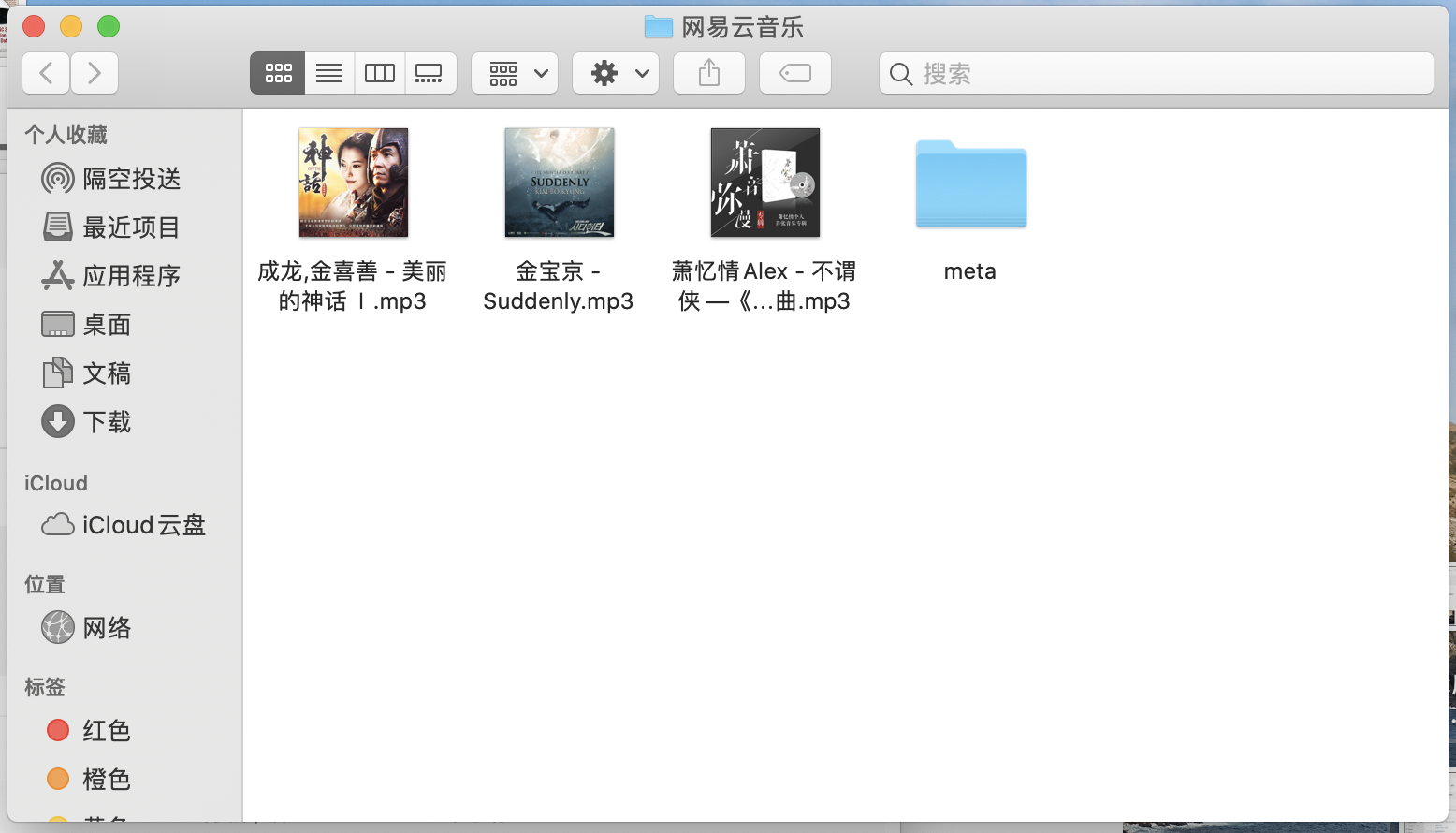Click the 标签 sidebar section header

tap(45, 687)
